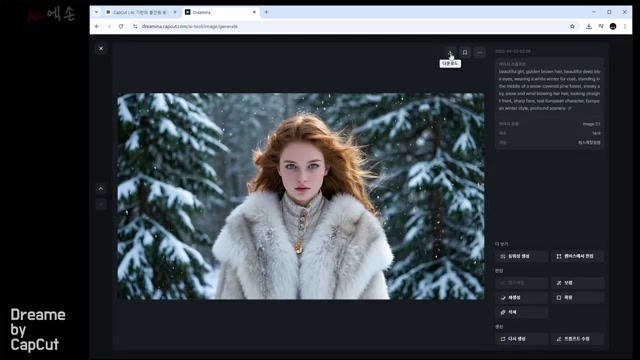Open the Chrome downloads icon
This screenshot has width=640, height=360.
pos(589,26)
